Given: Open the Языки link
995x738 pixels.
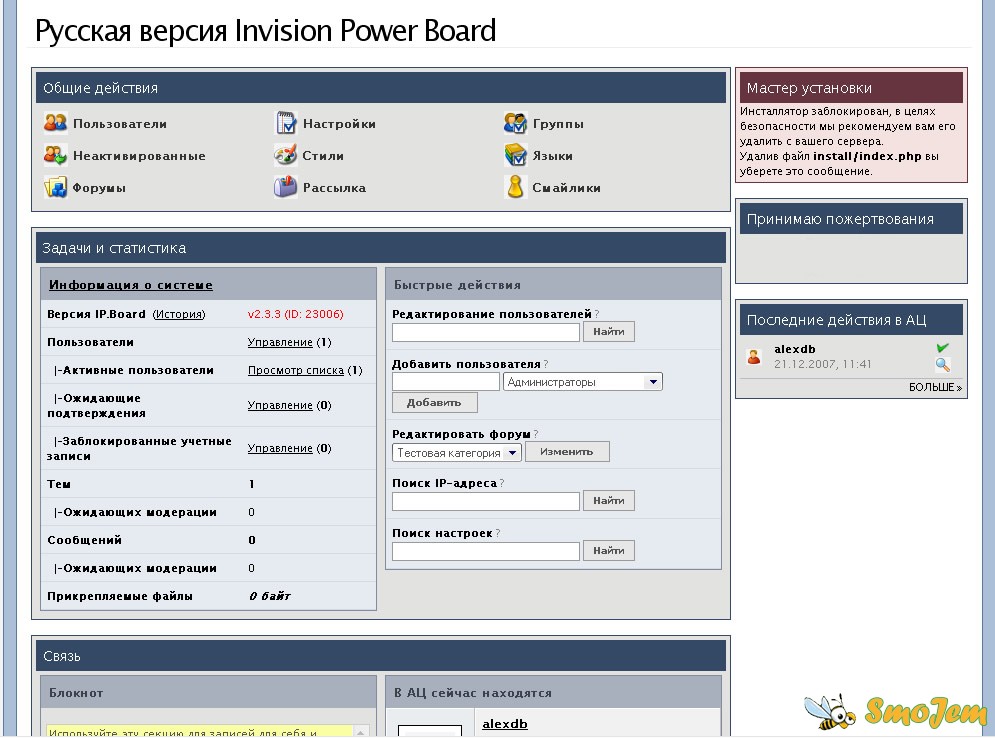Looking at the screenshot, I should 553,155.
